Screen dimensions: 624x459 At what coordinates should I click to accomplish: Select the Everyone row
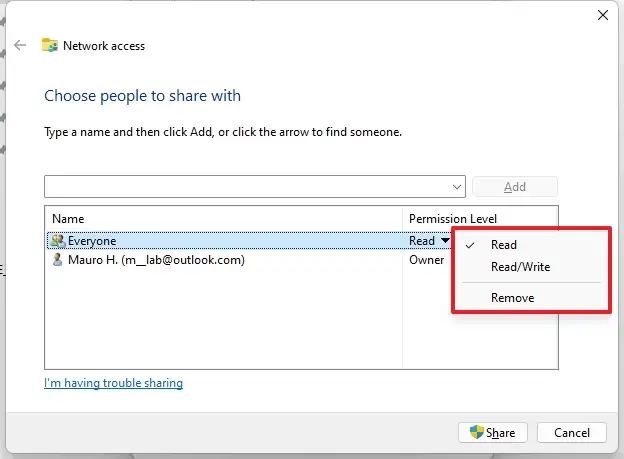pos(249,240)
